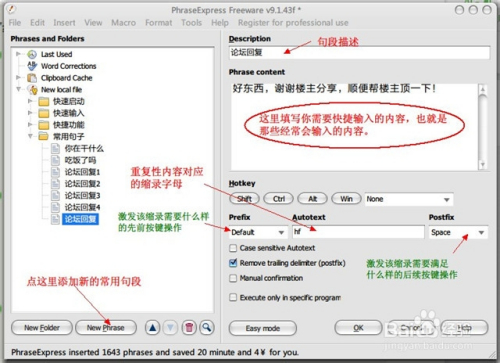Open the Insert menu

tap(64, 23)
